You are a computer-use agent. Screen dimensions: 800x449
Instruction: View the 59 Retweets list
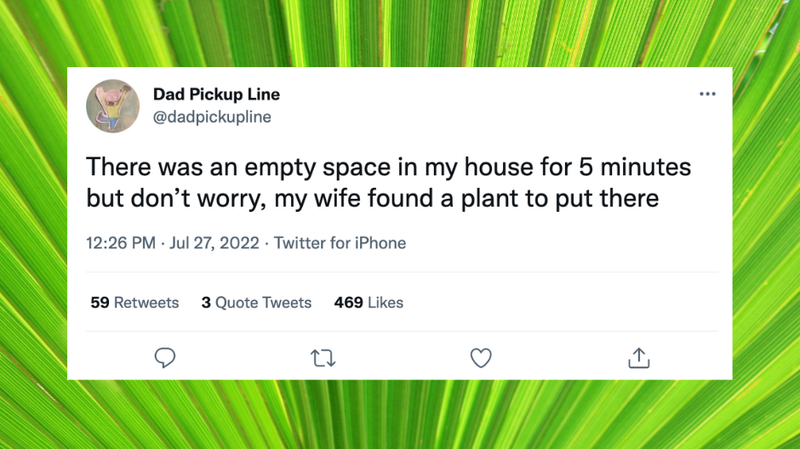134,302
